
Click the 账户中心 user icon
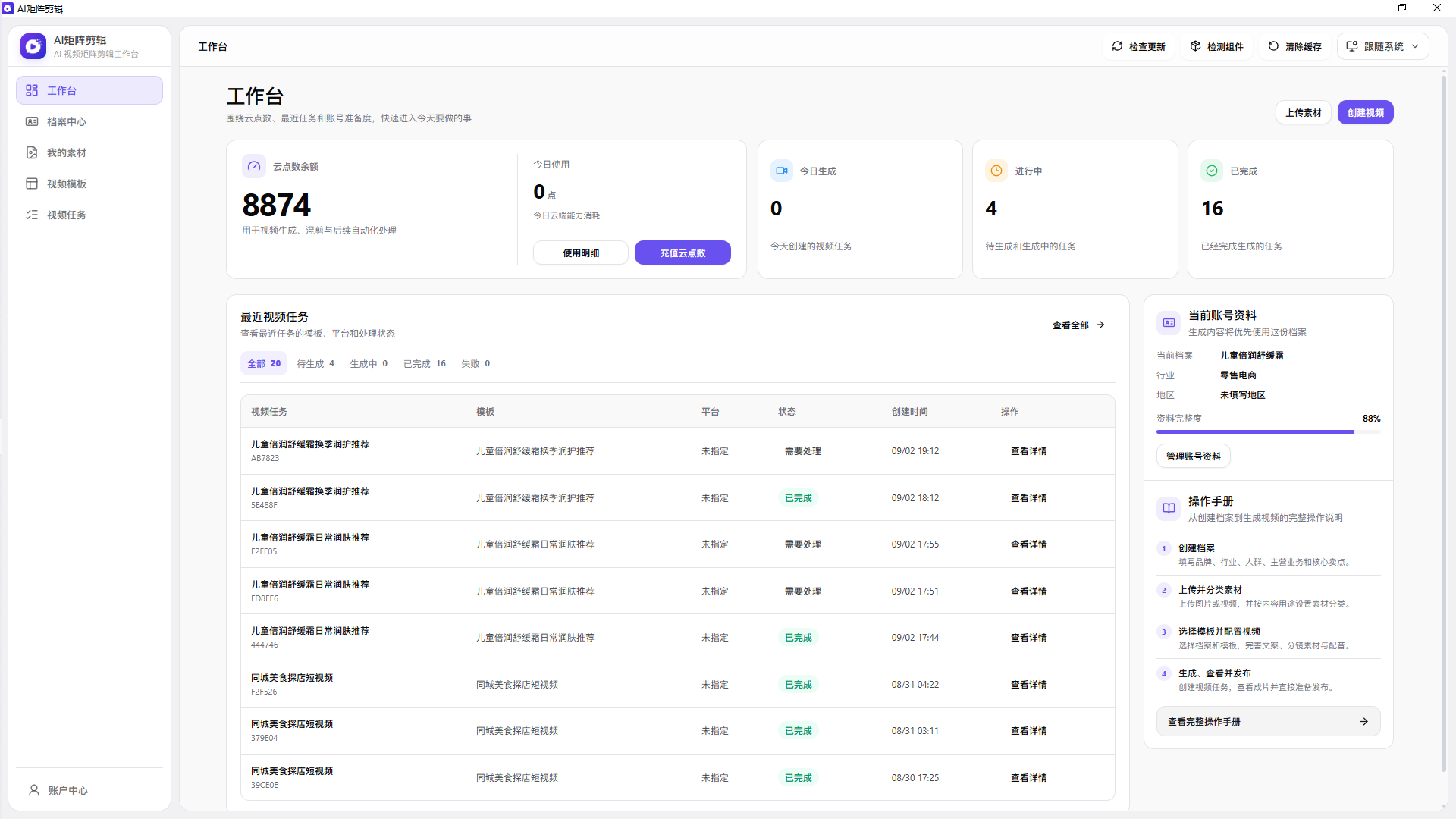point(34,790)
